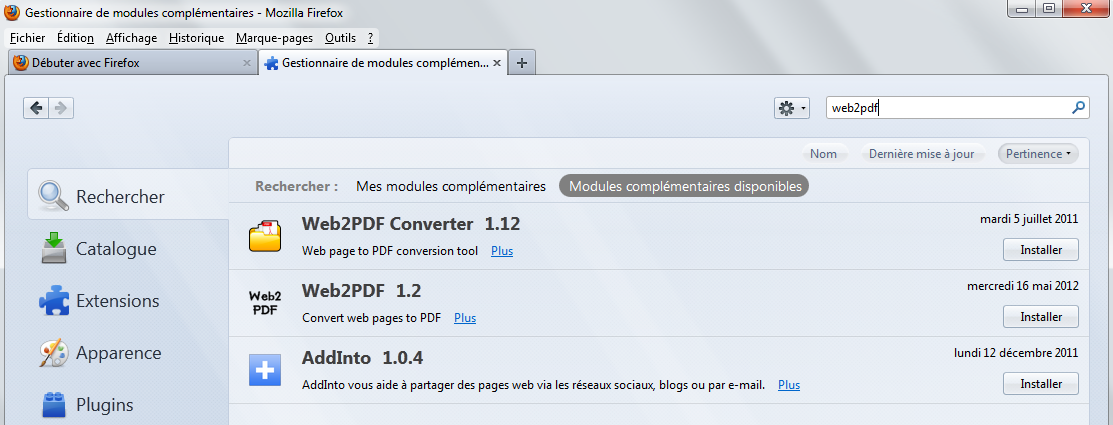Open the Historique menu
This screenshot has width=1113, height=425.
click(x=197, y=38)
